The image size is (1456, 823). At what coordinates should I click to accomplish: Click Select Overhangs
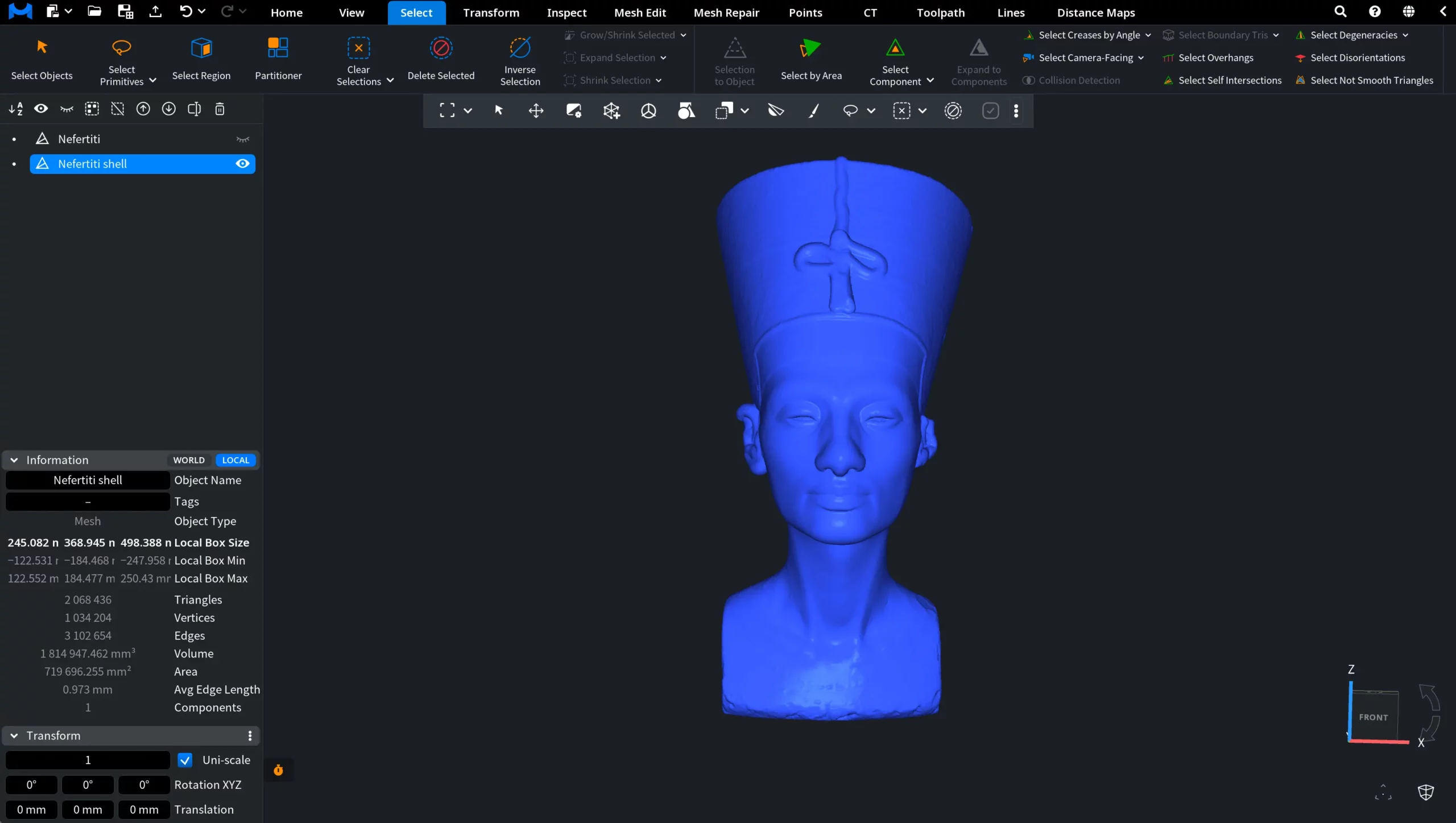1209,57
